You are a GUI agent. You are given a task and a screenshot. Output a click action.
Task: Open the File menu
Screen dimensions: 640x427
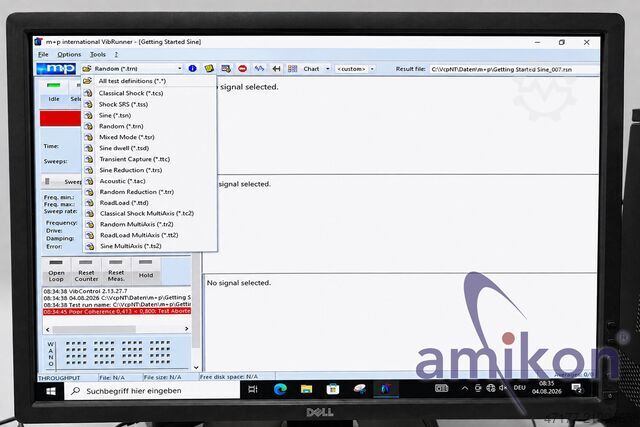click(x=43, y=54)
